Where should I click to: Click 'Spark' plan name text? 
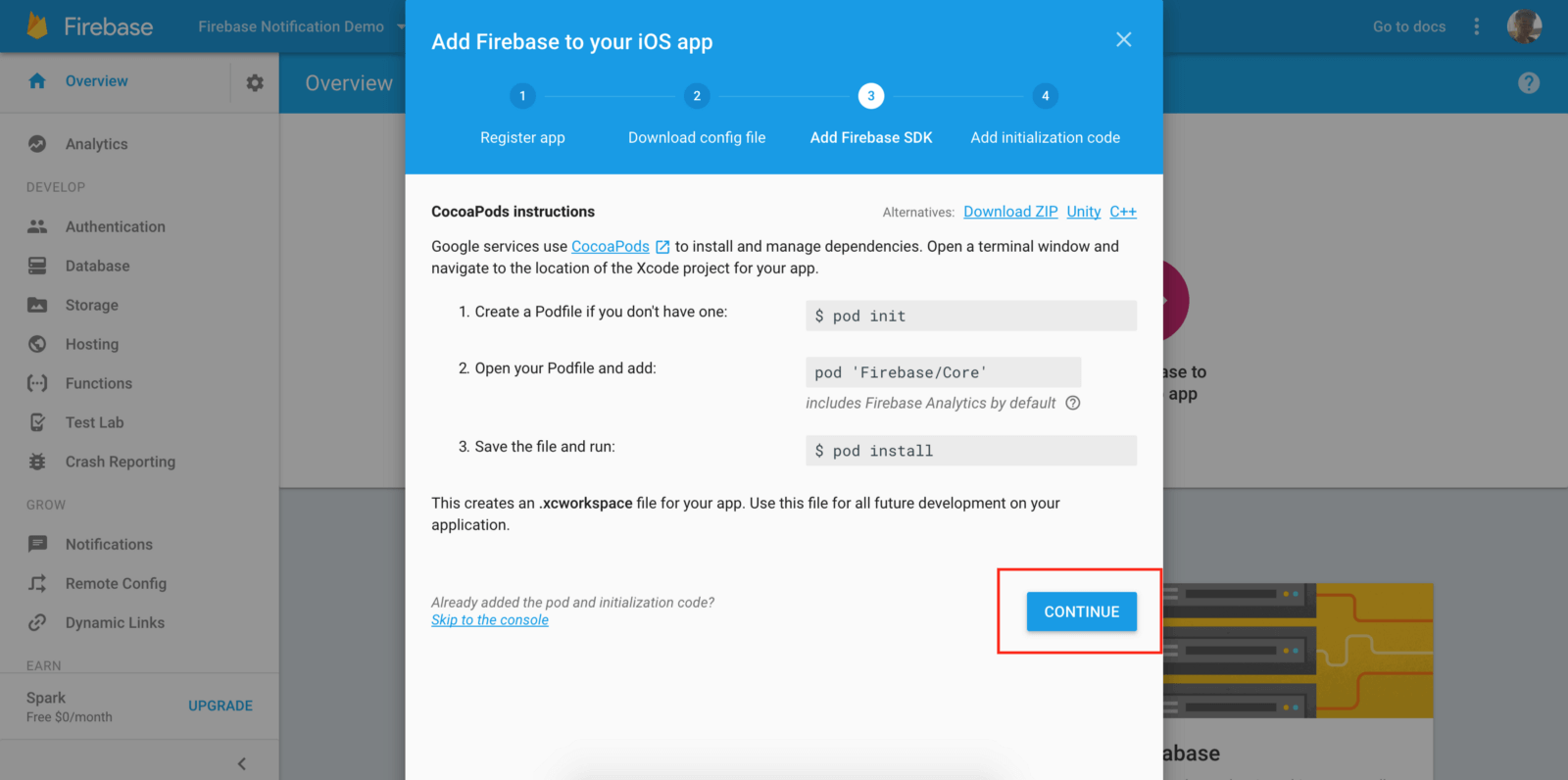click(x=46, y=698)
